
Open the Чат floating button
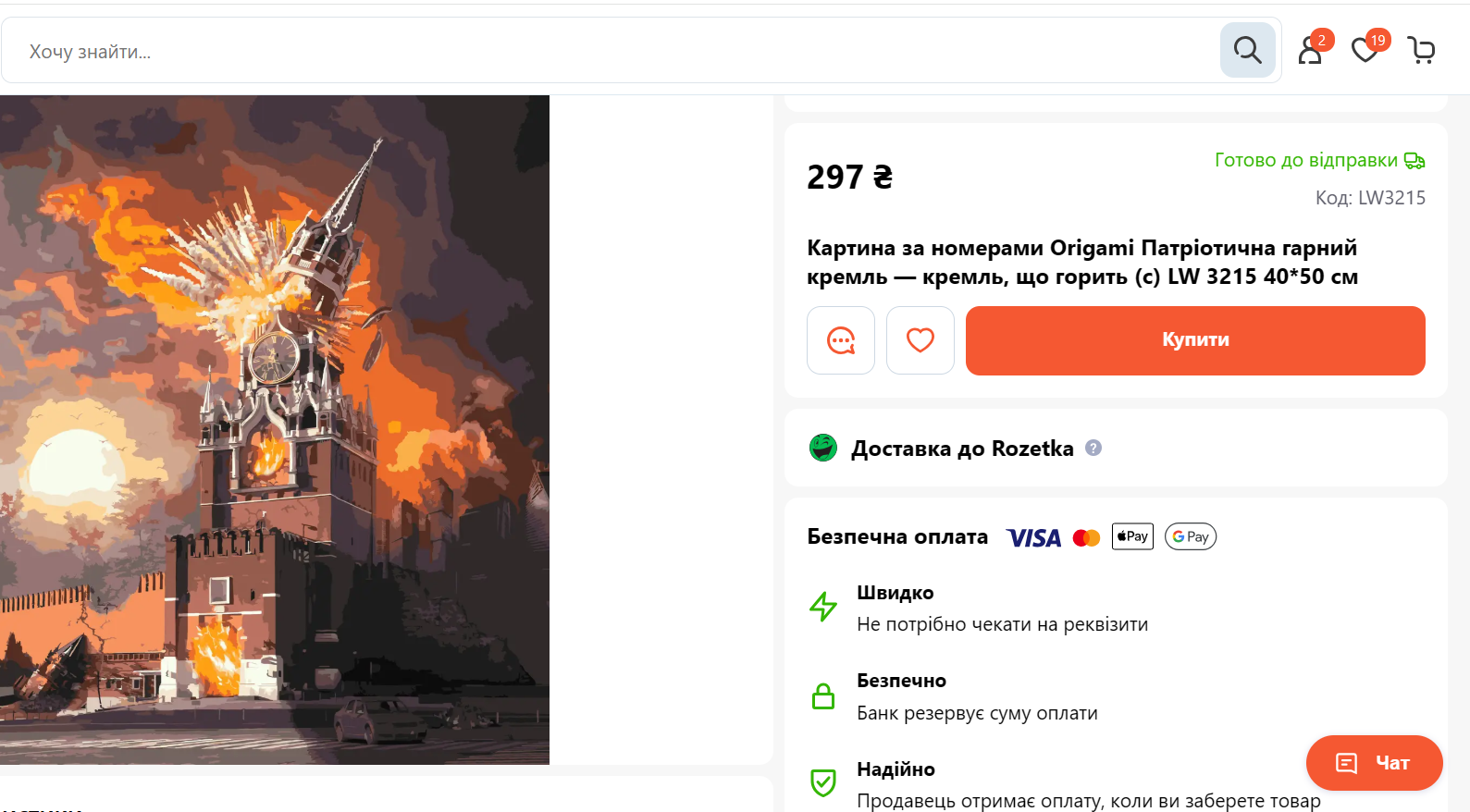1374,763
